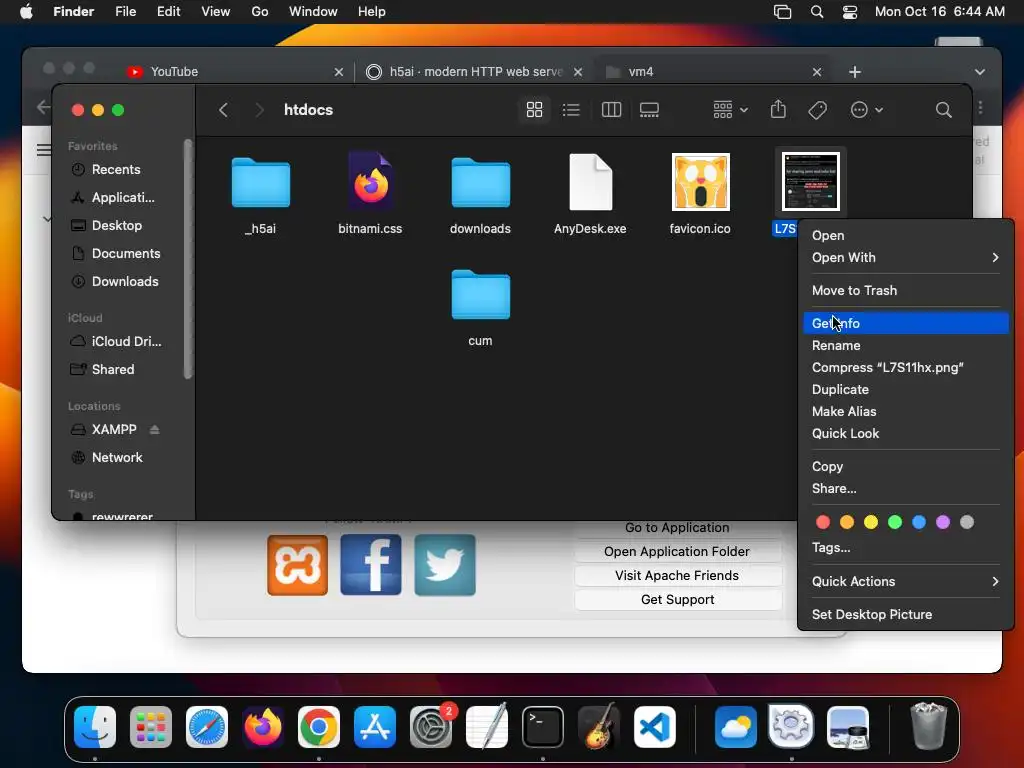
Task: Apply the purple tag color
Action: (943, 522)
